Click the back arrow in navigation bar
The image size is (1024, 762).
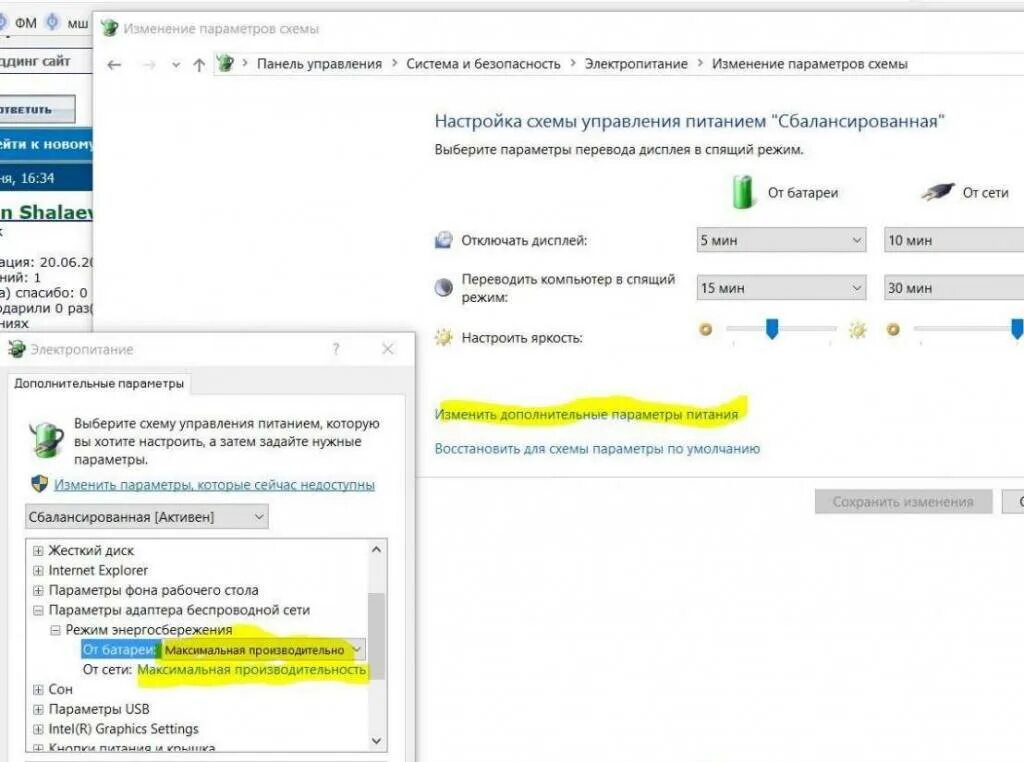click(x=114, y=64)
